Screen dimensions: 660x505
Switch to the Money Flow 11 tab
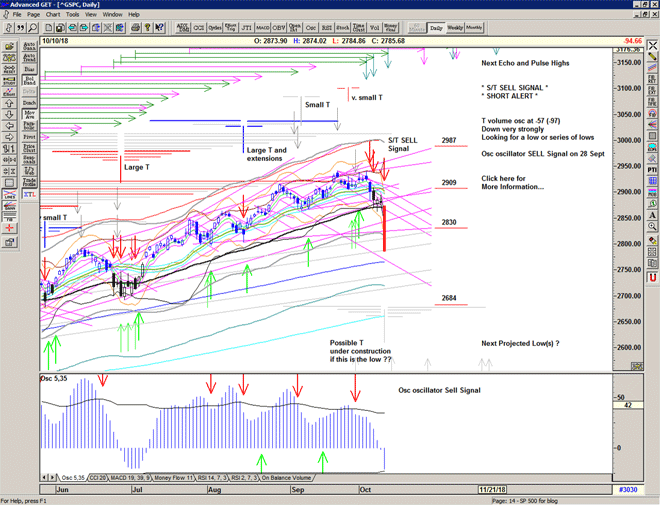167,480
